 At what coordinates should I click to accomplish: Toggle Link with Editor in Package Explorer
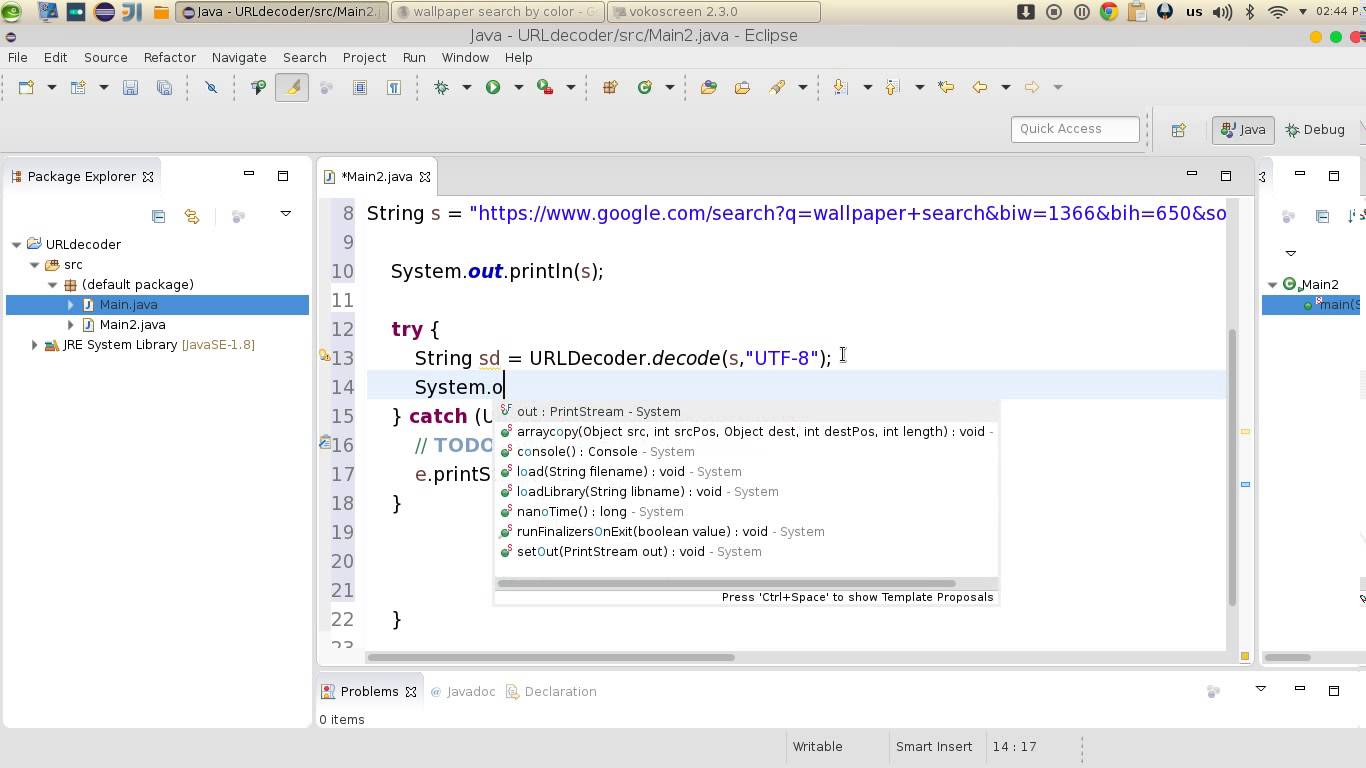click(x=191, y=216)
